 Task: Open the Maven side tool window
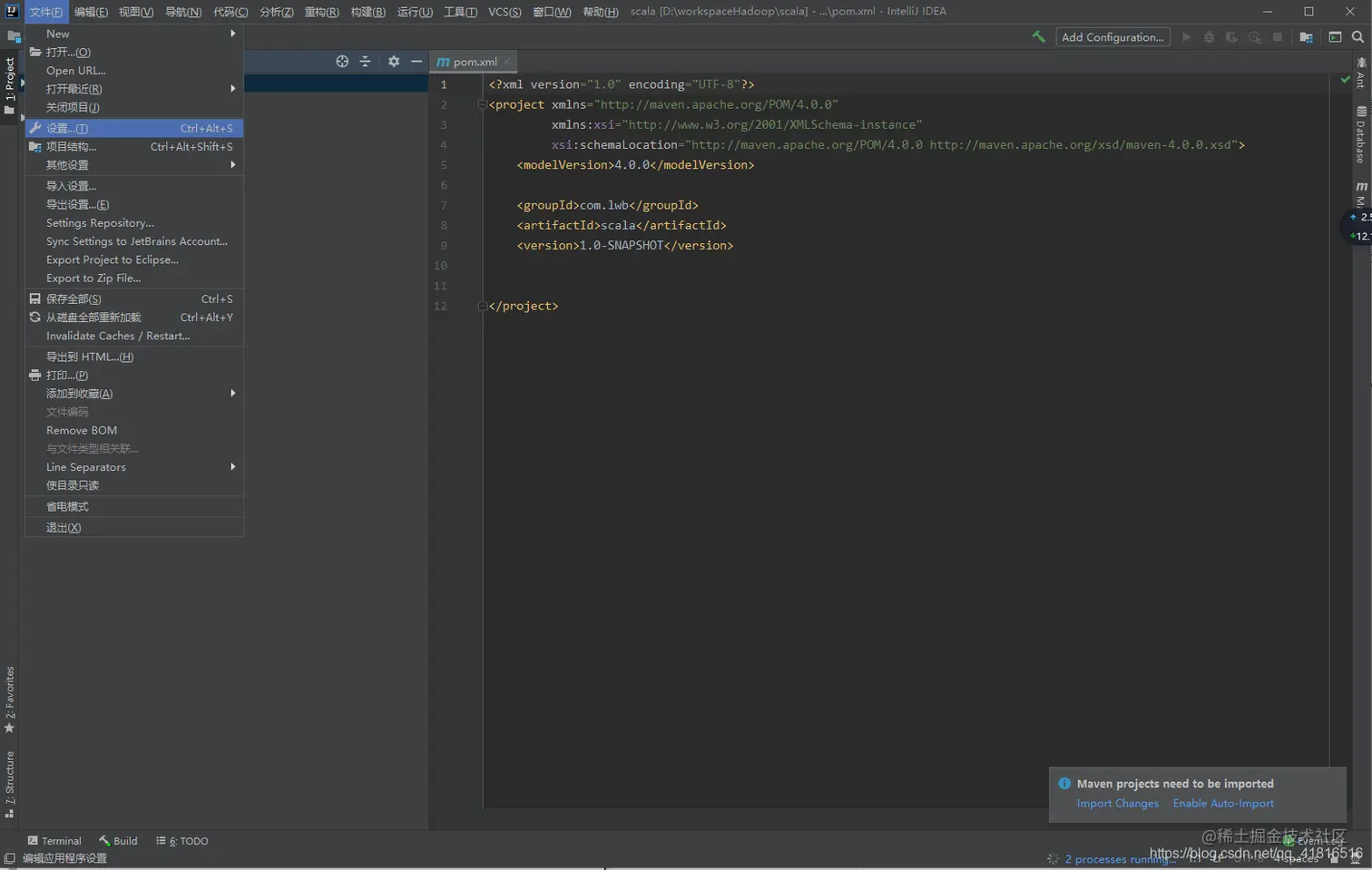tap(1361, 195)
